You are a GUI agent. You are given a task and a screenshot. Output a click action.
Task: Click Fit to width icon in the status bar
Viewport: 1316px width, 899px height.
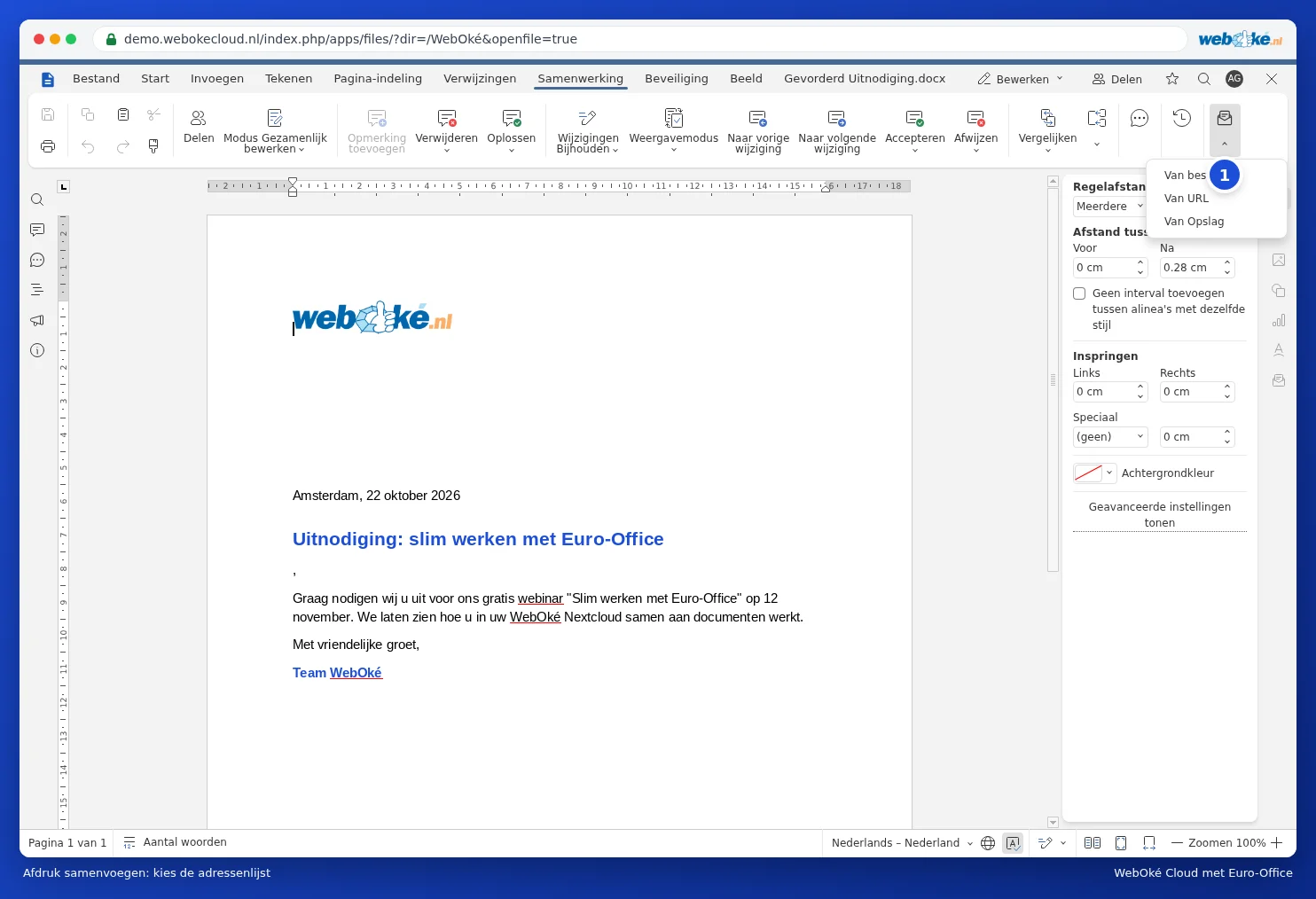(x=1149, y=843)
